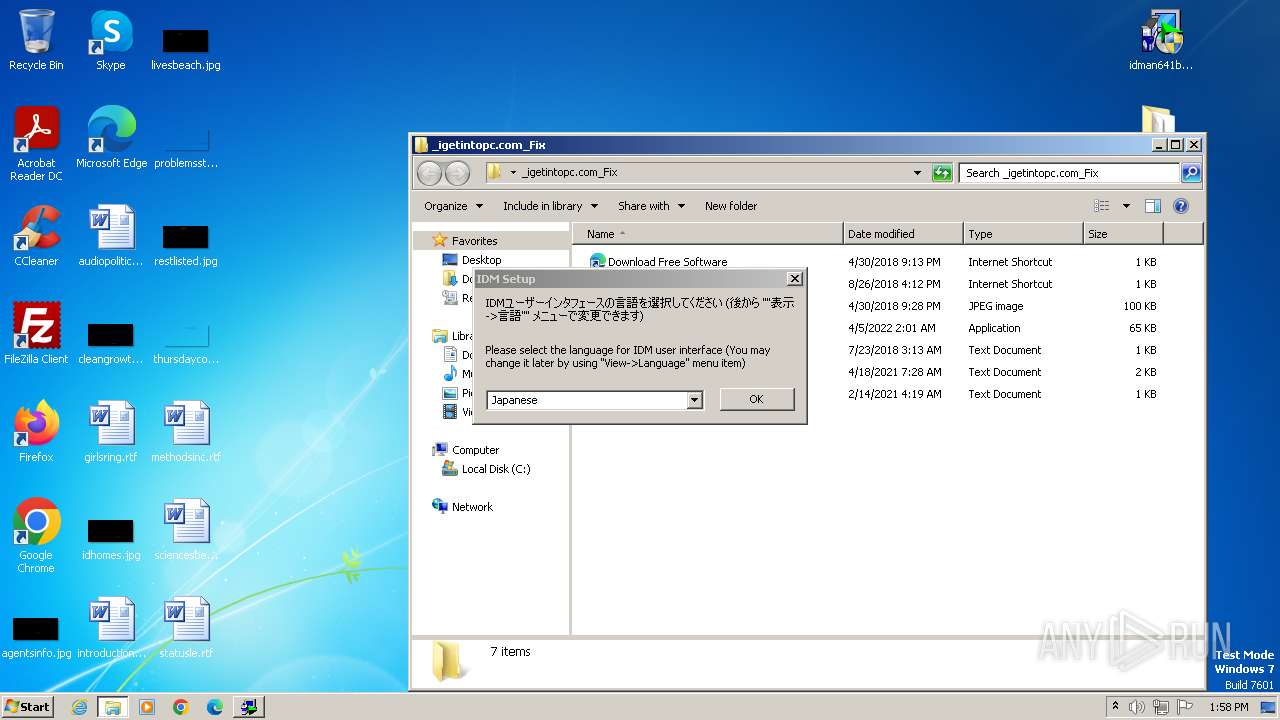Show hidden system tray icons
1280x720 pixels.
pos(1115,707)
